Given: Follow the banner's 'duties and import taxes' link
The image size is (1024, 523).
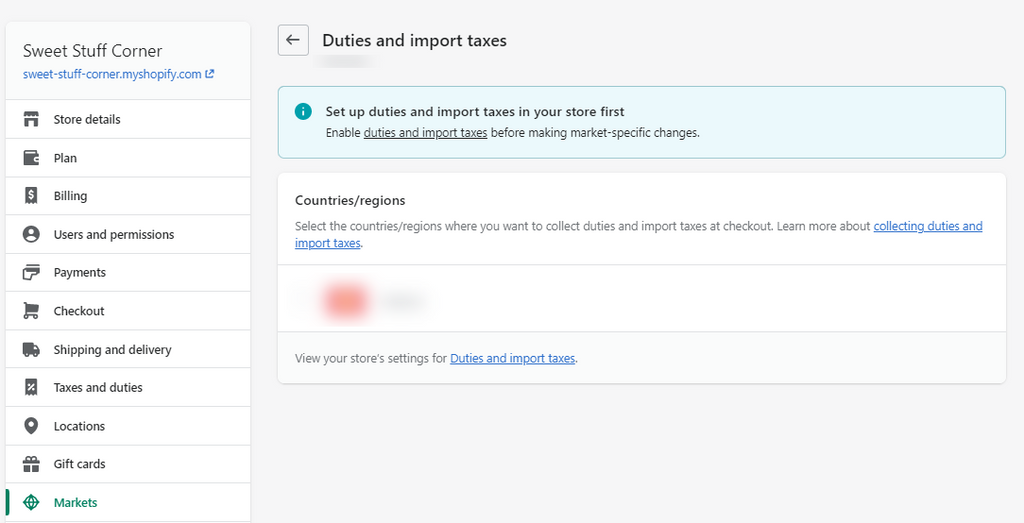Looking at the screenshot, I should click(x=425, y=133).
